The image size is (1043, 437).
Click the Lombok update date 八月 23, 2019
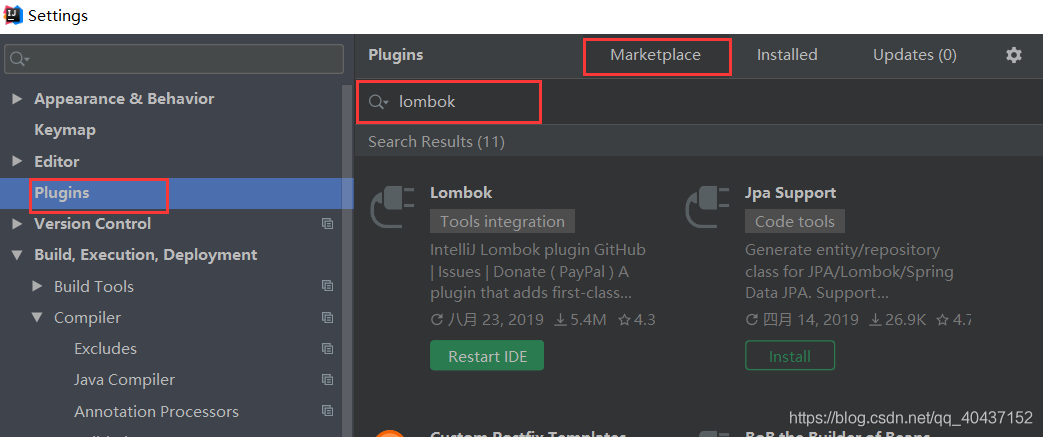click(487, 320)
